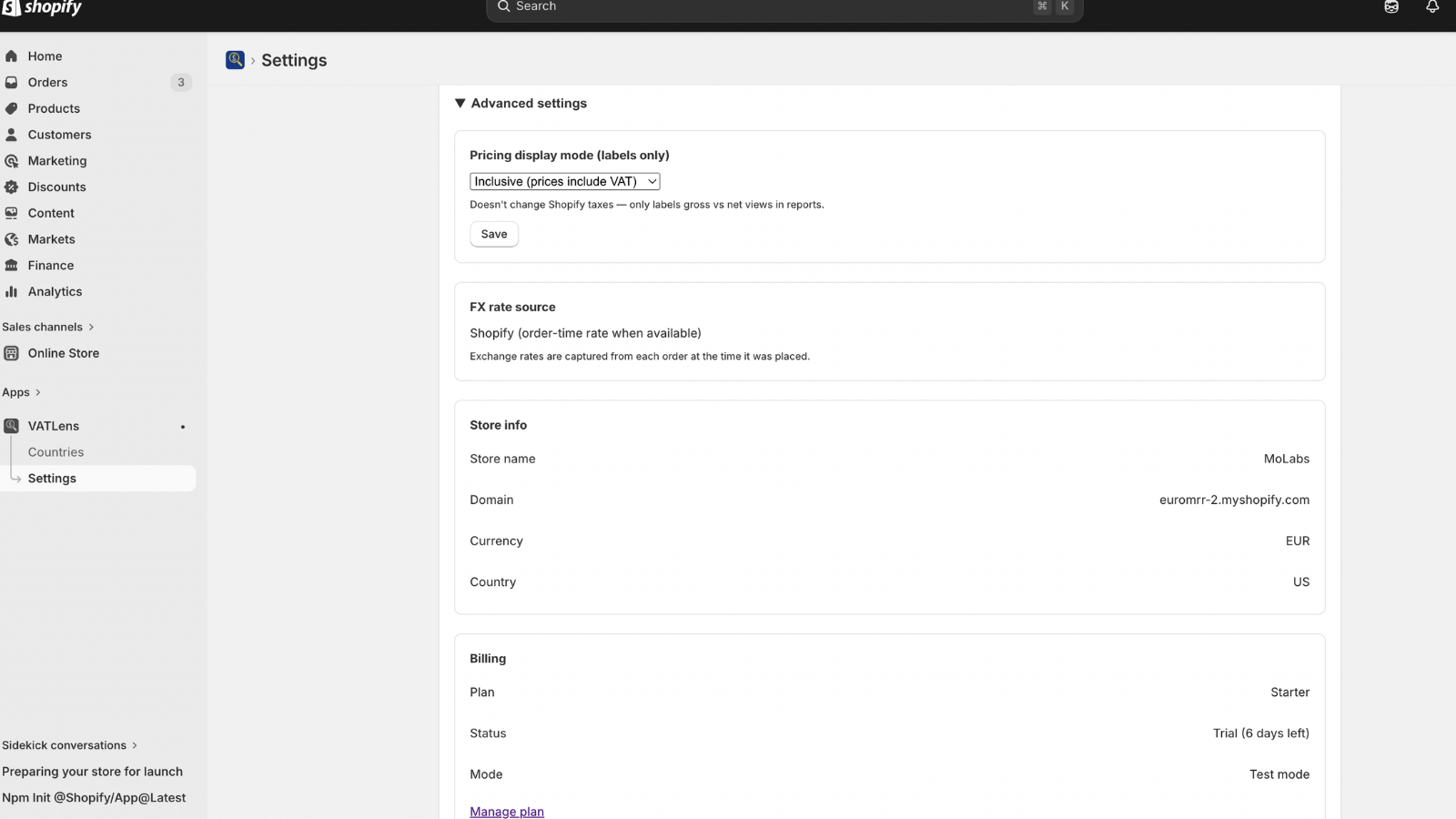This screenshot has width=1456, height=819.
Task: Open the notifications bell
Action: pos(1432,6)
